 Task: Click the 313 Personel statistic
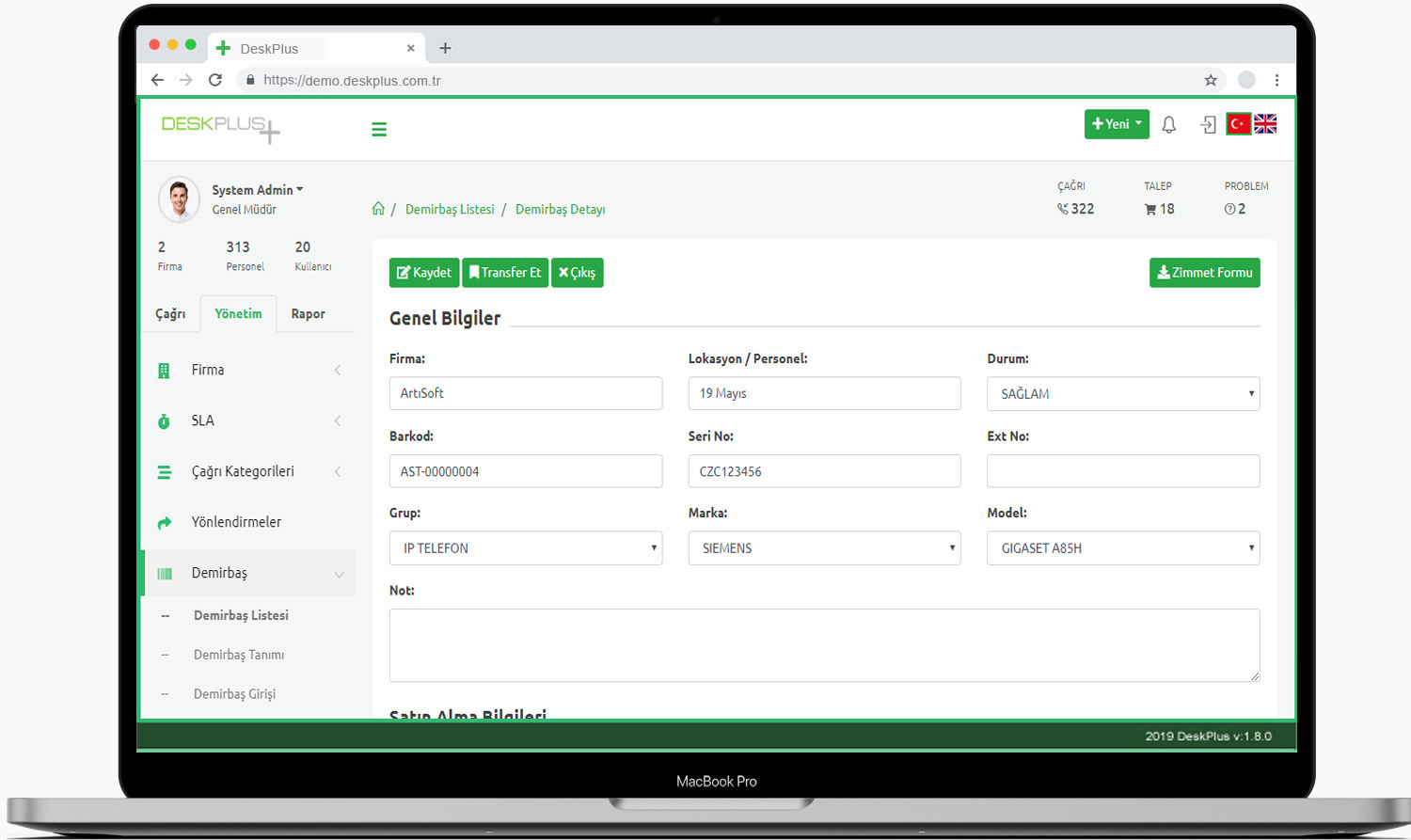(245, 256)
